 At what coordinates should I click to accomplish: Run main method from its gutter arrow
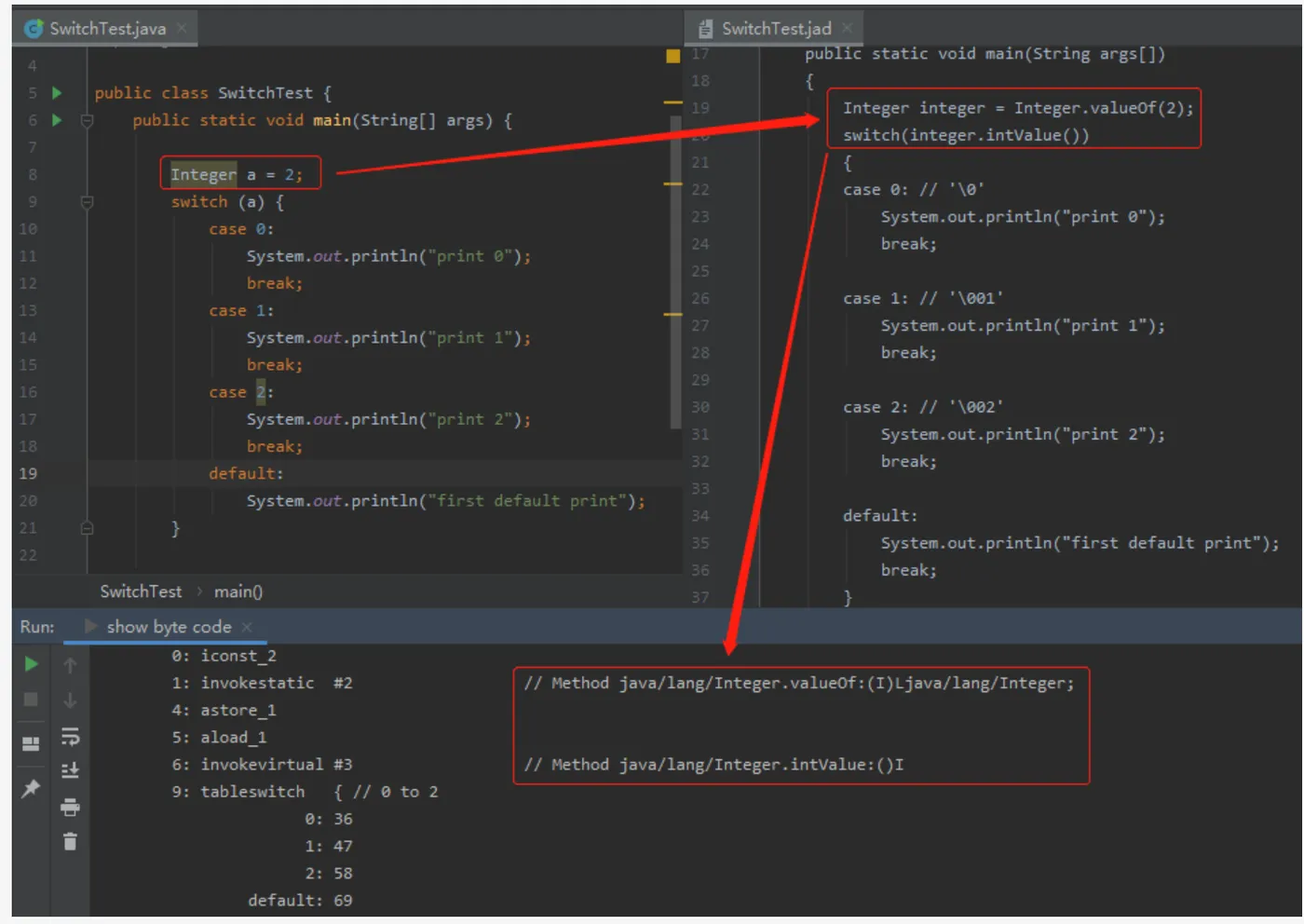coord(57,120)
